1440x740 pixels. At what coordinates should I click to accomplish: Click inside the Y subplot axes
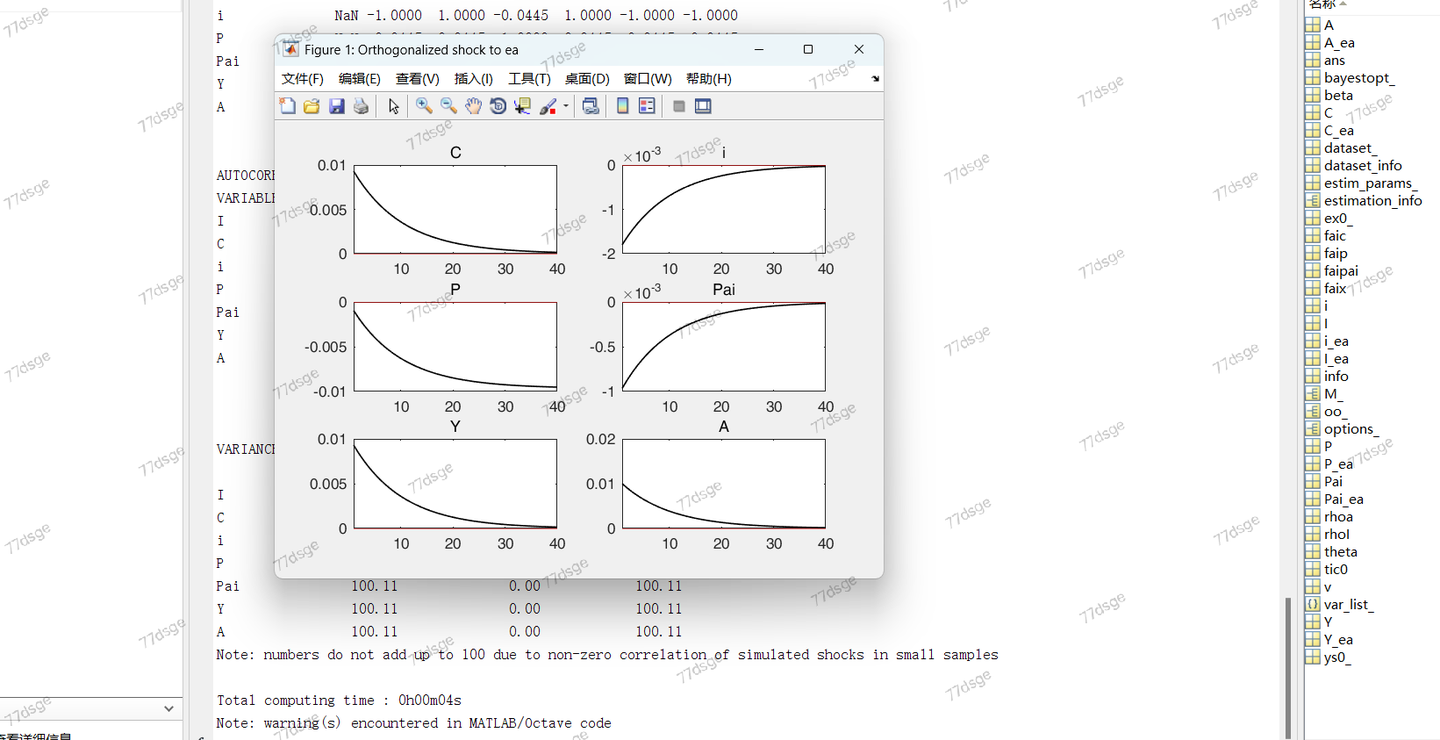point(456,483)
